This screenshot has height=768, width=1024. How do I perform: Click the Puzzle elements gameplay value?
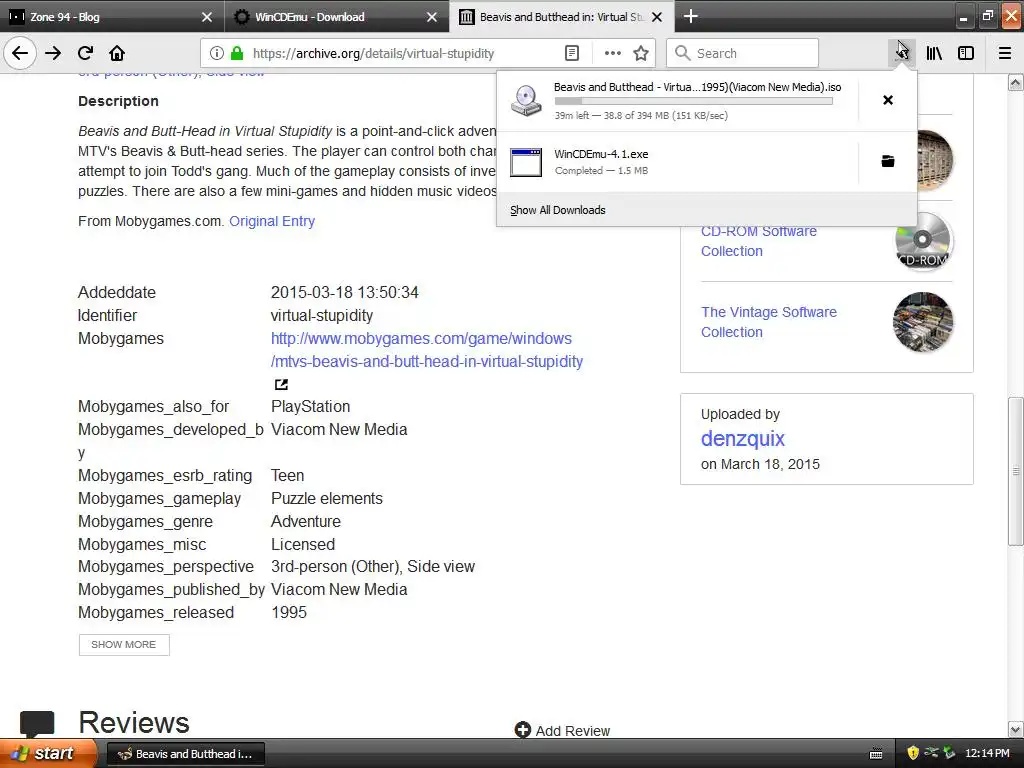[x=327, y=498]
